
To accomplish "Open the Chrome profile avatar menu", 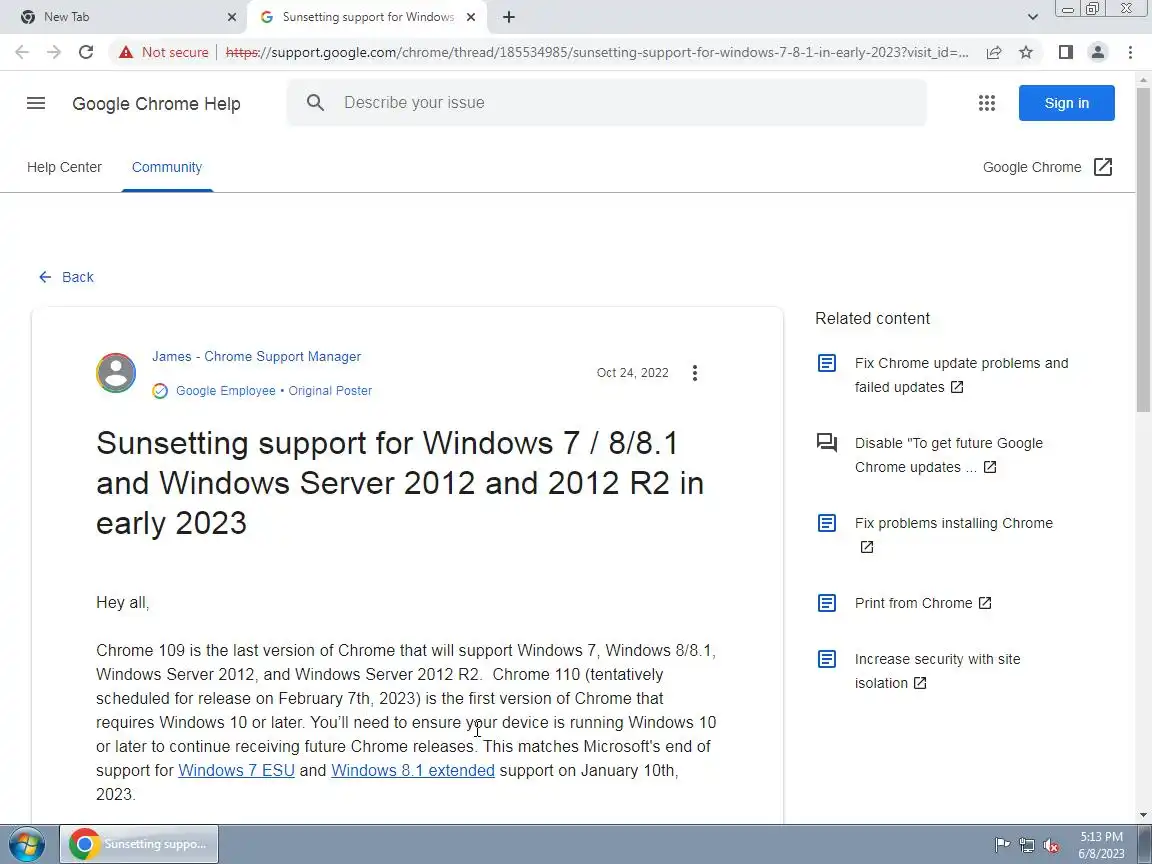I will pos(1098,52).
